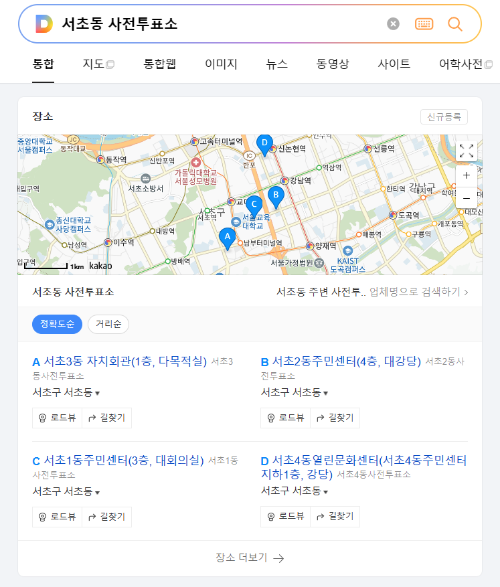The image size is (500, 587).
Task: Click the Daum logo icon
Action: pyautogui.click(x=44, y=24)
